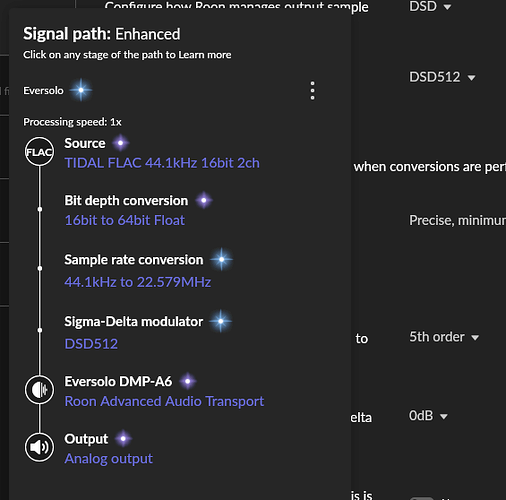Click the Output speaker volume icon
The width and height of the screenshot is (506, 500).
coord(39,447)
